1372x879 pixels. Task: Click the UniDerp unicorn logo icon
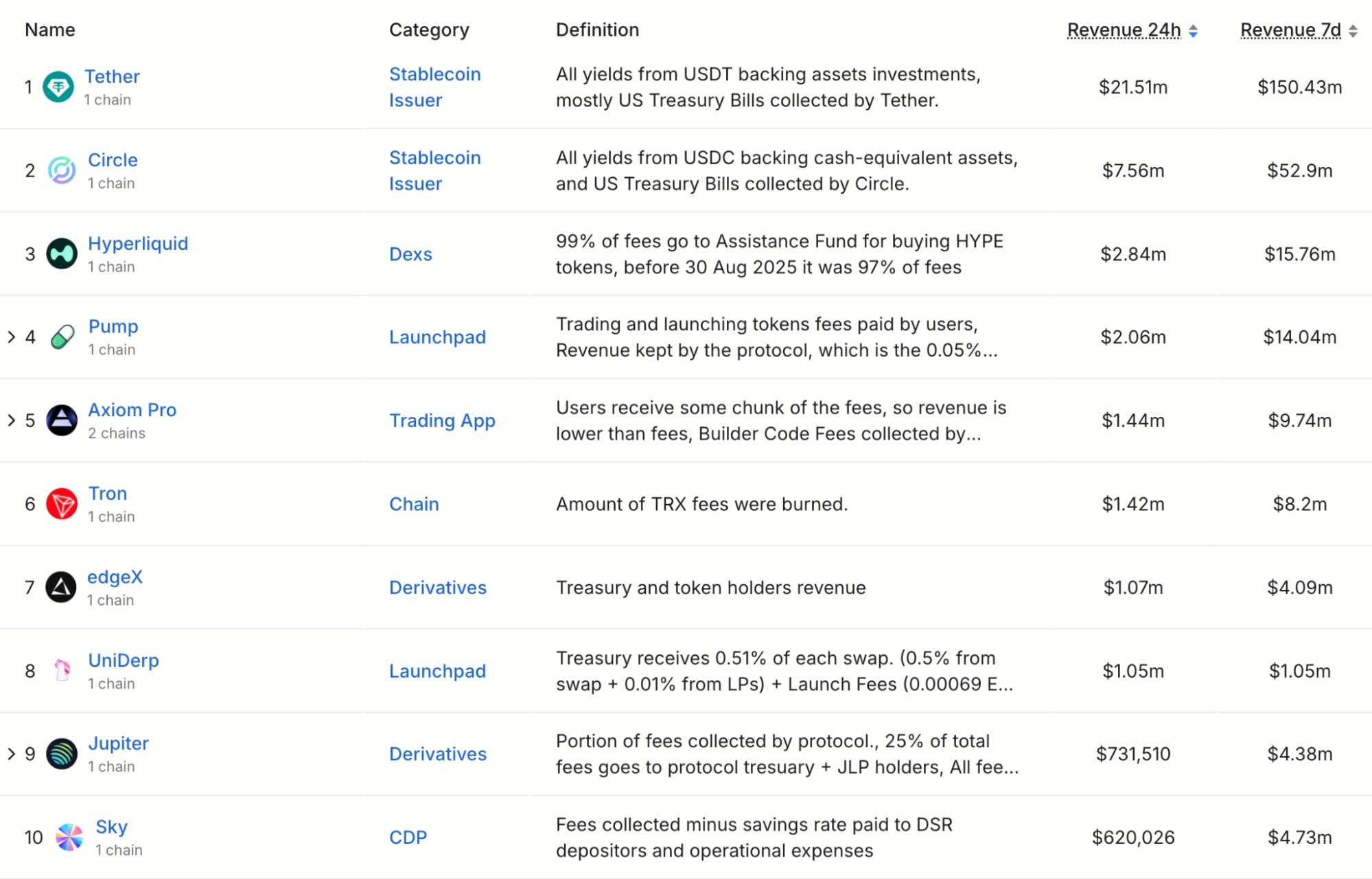click(x=62, y=670)
